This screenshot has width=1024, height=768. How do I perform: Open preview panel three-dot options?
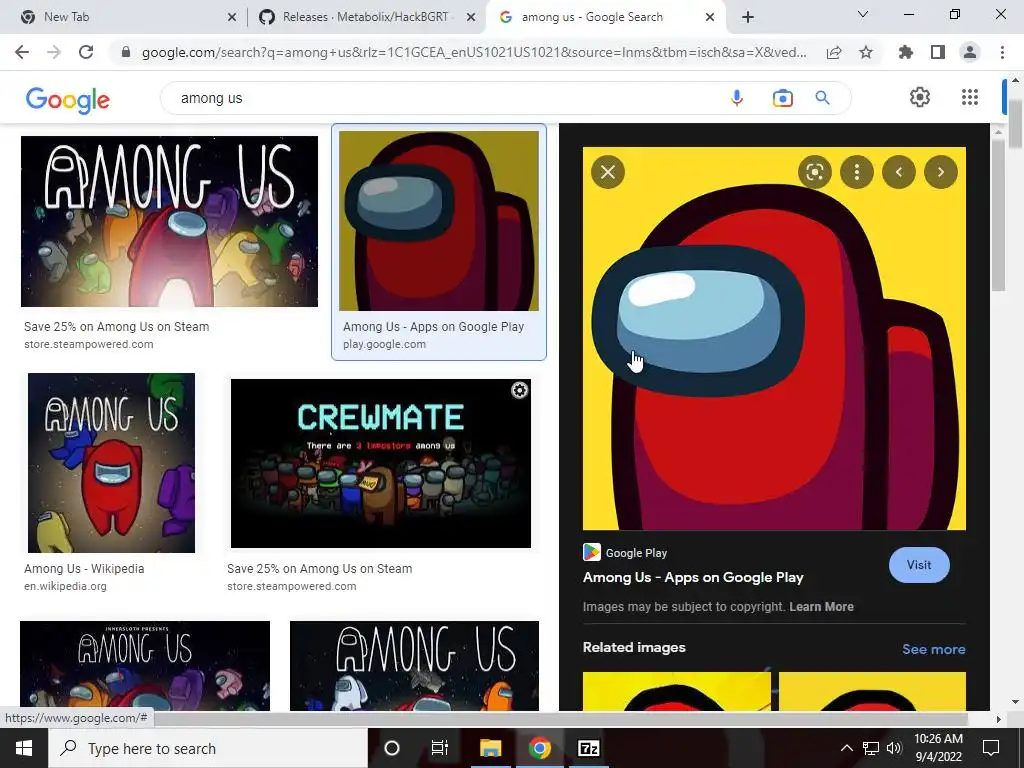857,172
